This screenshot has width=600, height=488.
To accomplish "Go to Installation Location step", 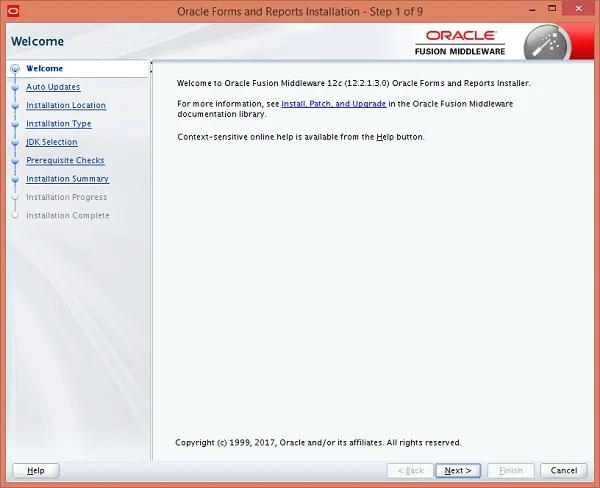I will (66, 105).
